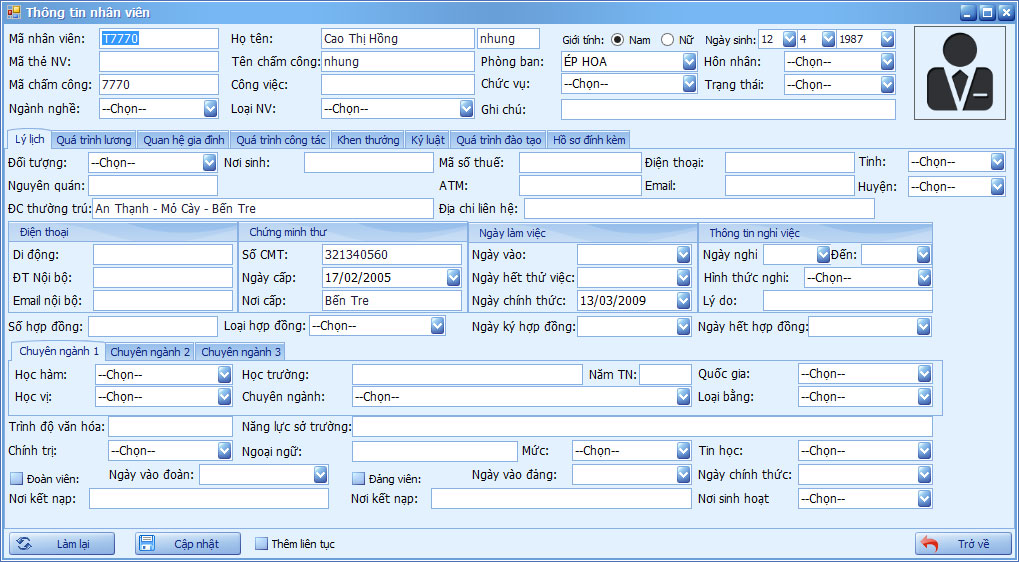1019x562 pixels.
Task: Tick the Đoàn viên checkbox
Action: tap(16, 478)
